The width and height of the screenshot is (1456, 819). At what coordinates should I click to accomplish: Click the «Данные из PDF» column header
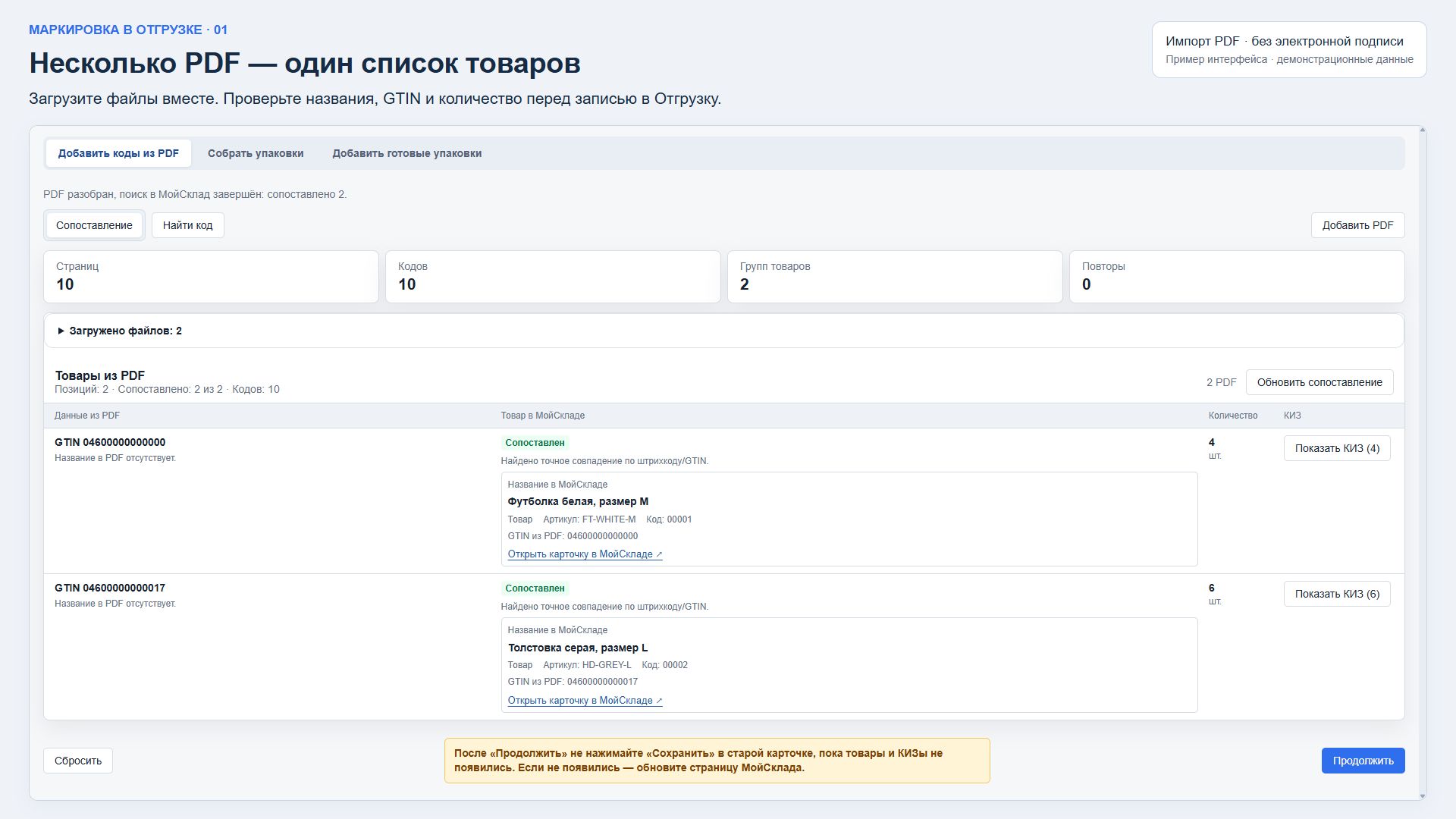point(87,416)
